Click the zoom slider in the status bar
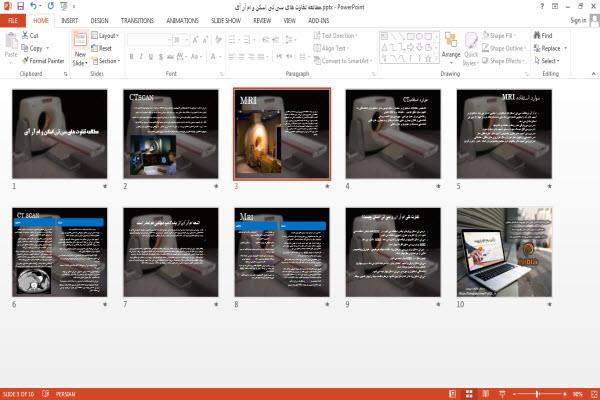600x400 pixels. point(537,394)
